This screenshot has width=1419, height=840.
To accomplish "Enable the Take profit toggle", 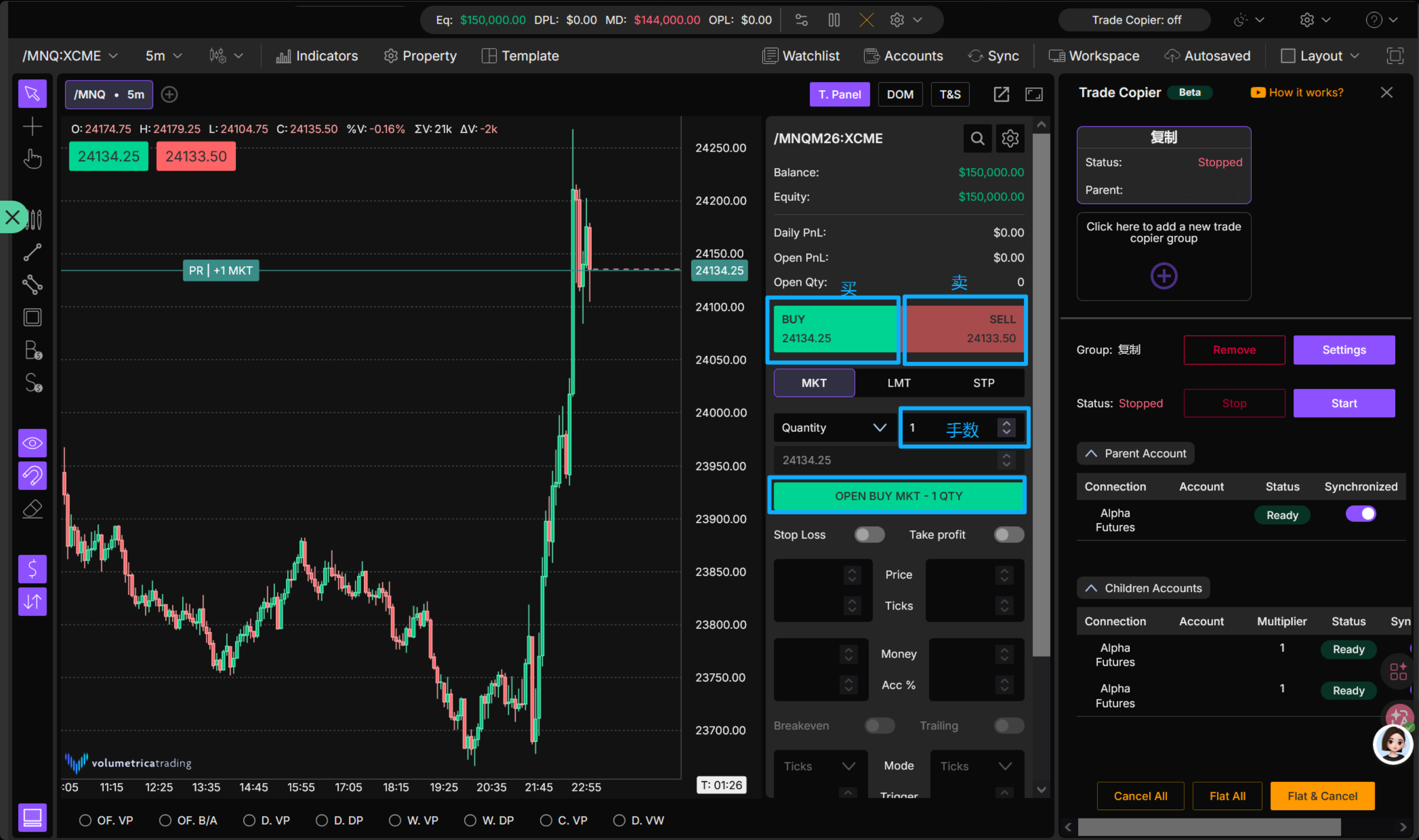I will pos(1009,534).
